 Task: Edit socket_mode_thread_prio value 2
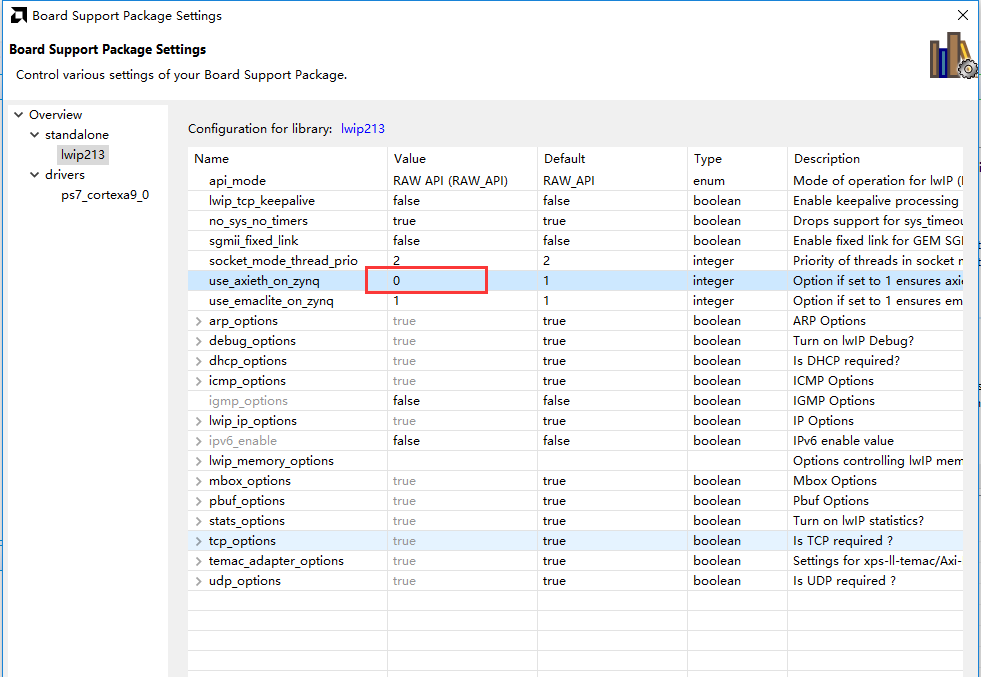coord(462,261)
